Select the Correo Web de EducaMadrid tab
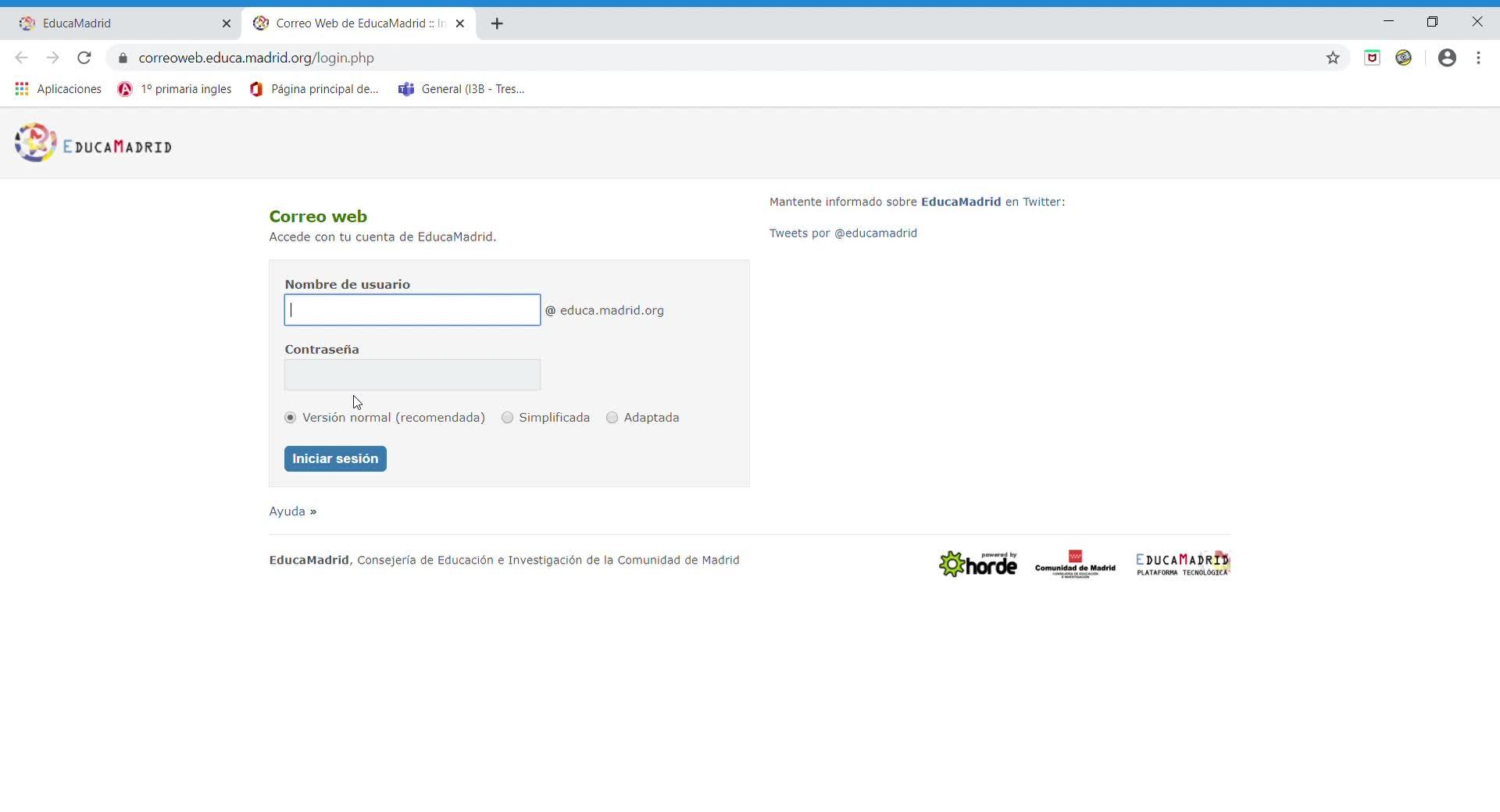 click(359, 23)
